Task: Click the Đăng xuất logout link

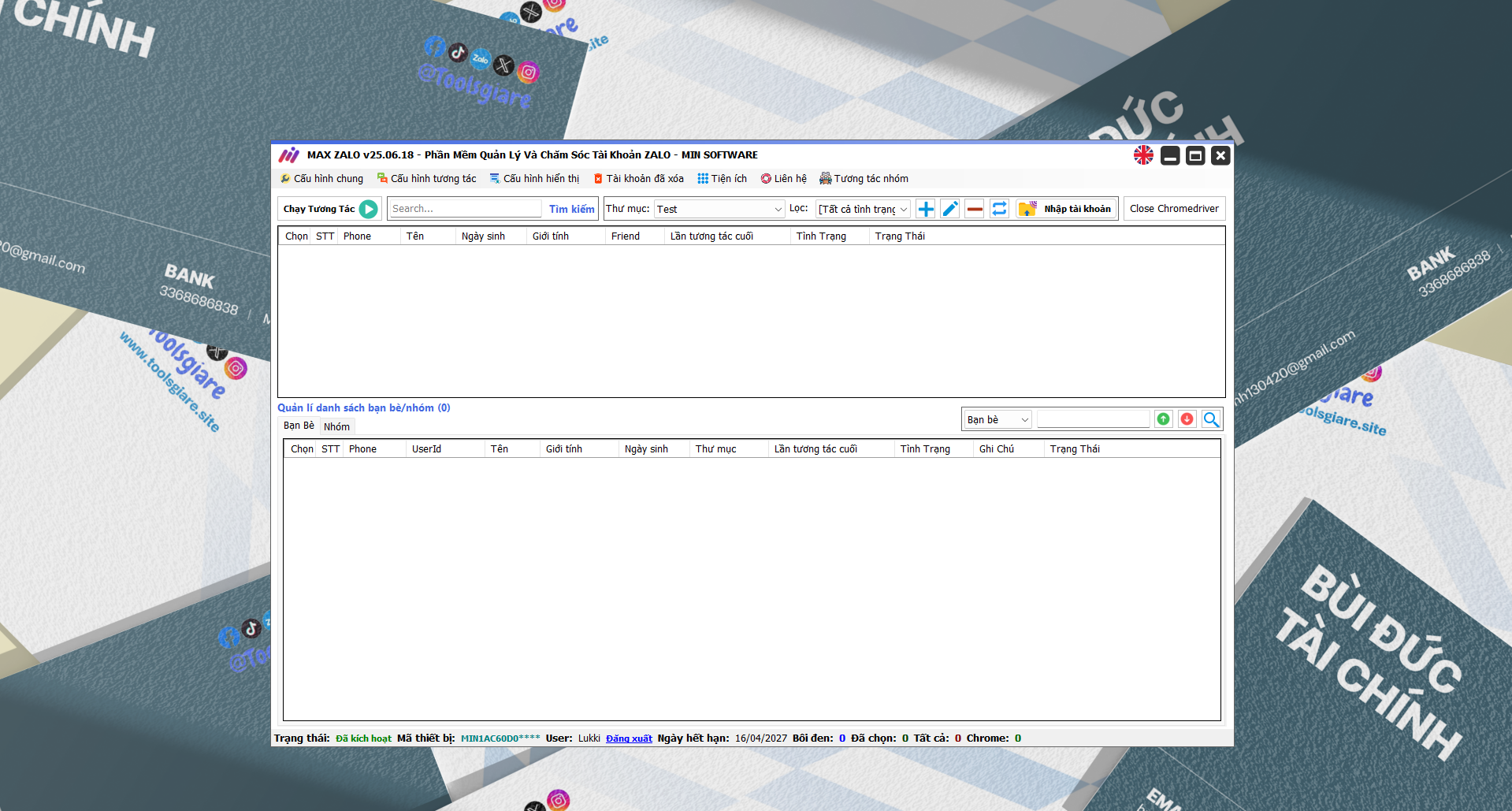Action: (629, 738)
